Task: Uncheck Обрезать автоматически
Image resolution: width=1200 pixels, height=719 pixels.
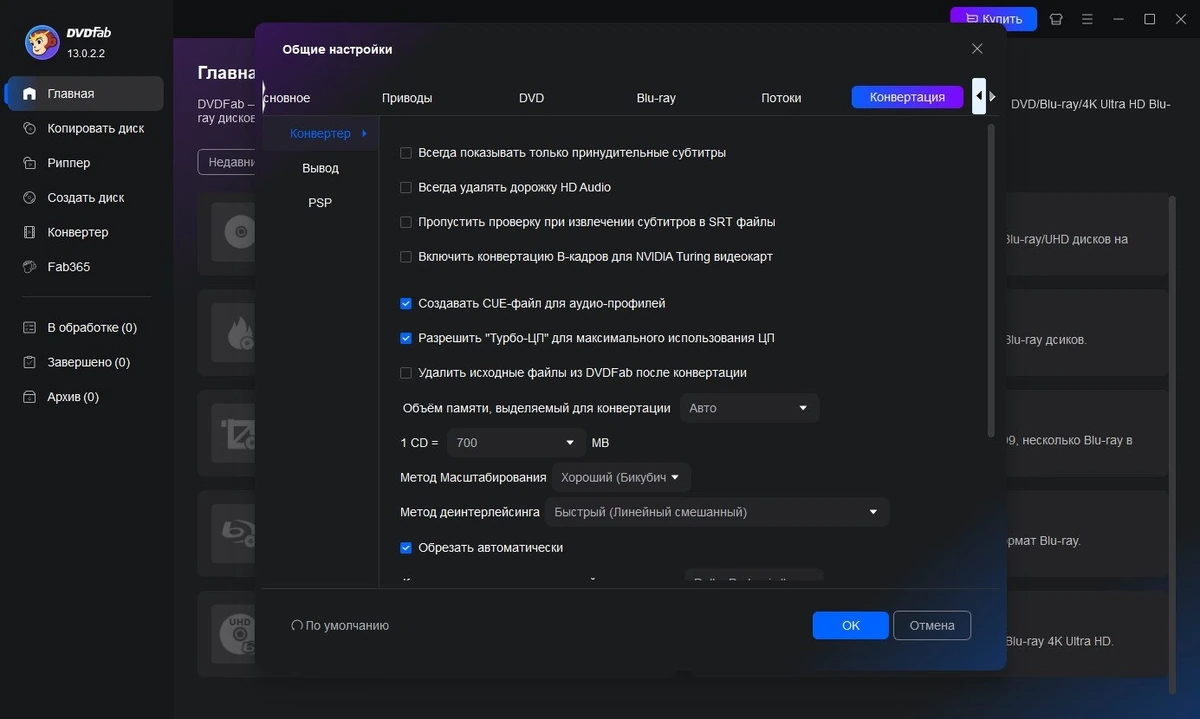Action: [406, 548]
